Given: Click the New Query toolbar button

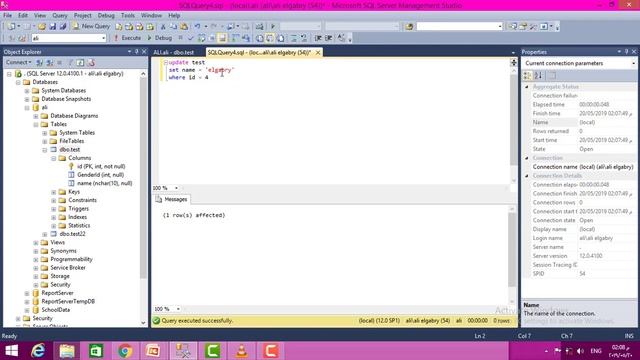Looking at the screenshot, I should point(91,26).
